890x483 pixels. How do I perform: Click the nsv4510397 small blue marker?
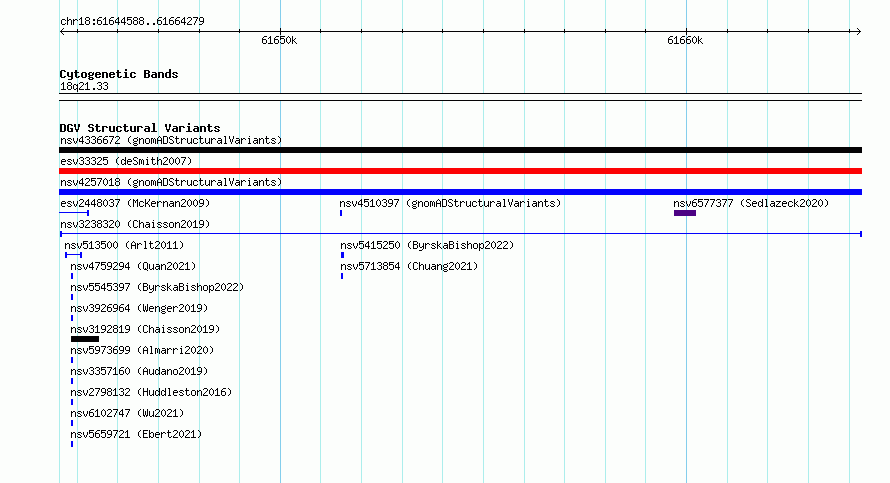(x=341, y=213)
